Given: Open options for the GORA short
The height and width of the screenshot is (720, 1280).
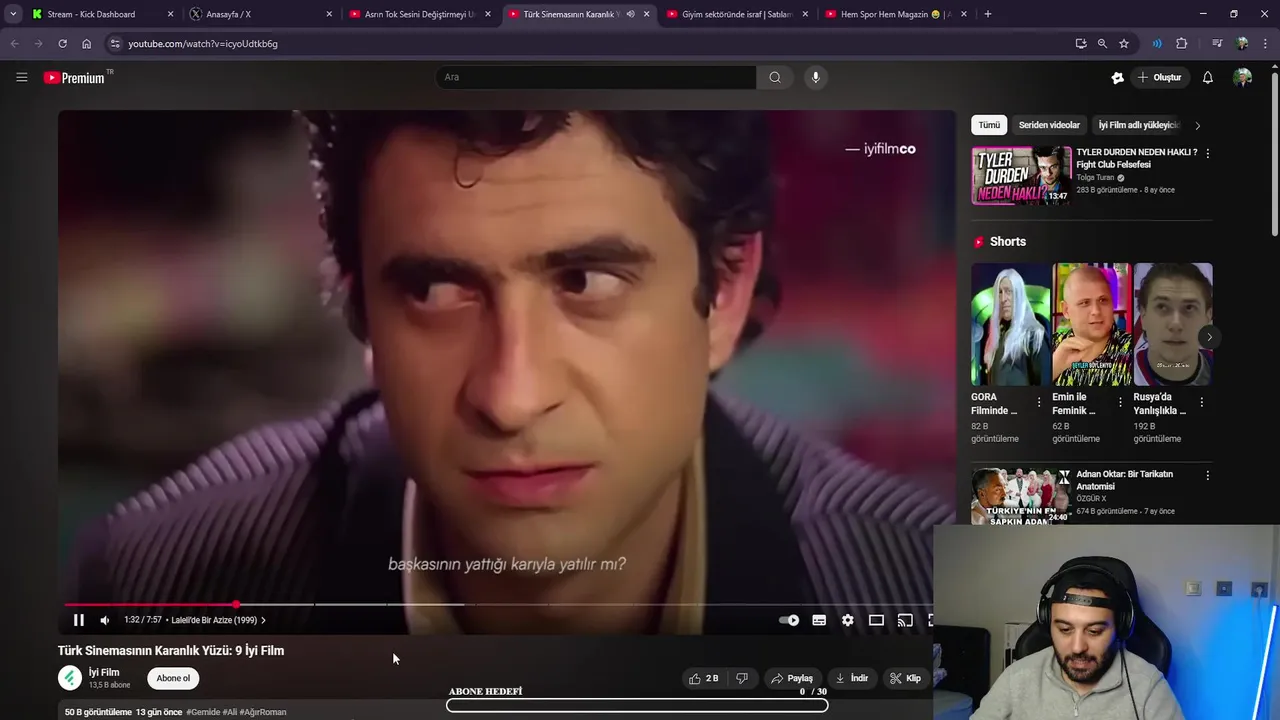Looking at the screenshot, I should (1039, 402).
